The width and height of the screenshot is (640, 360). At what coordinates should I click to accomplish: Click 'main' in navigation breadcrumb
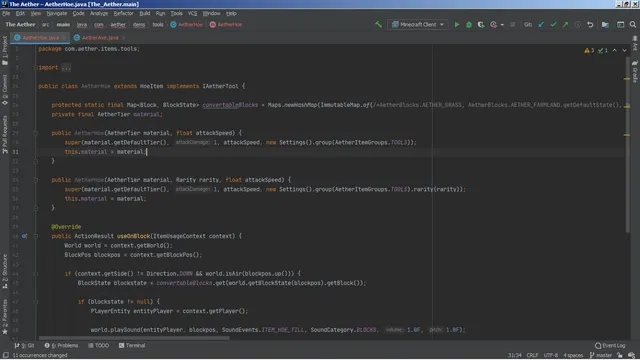click(63, 24)
